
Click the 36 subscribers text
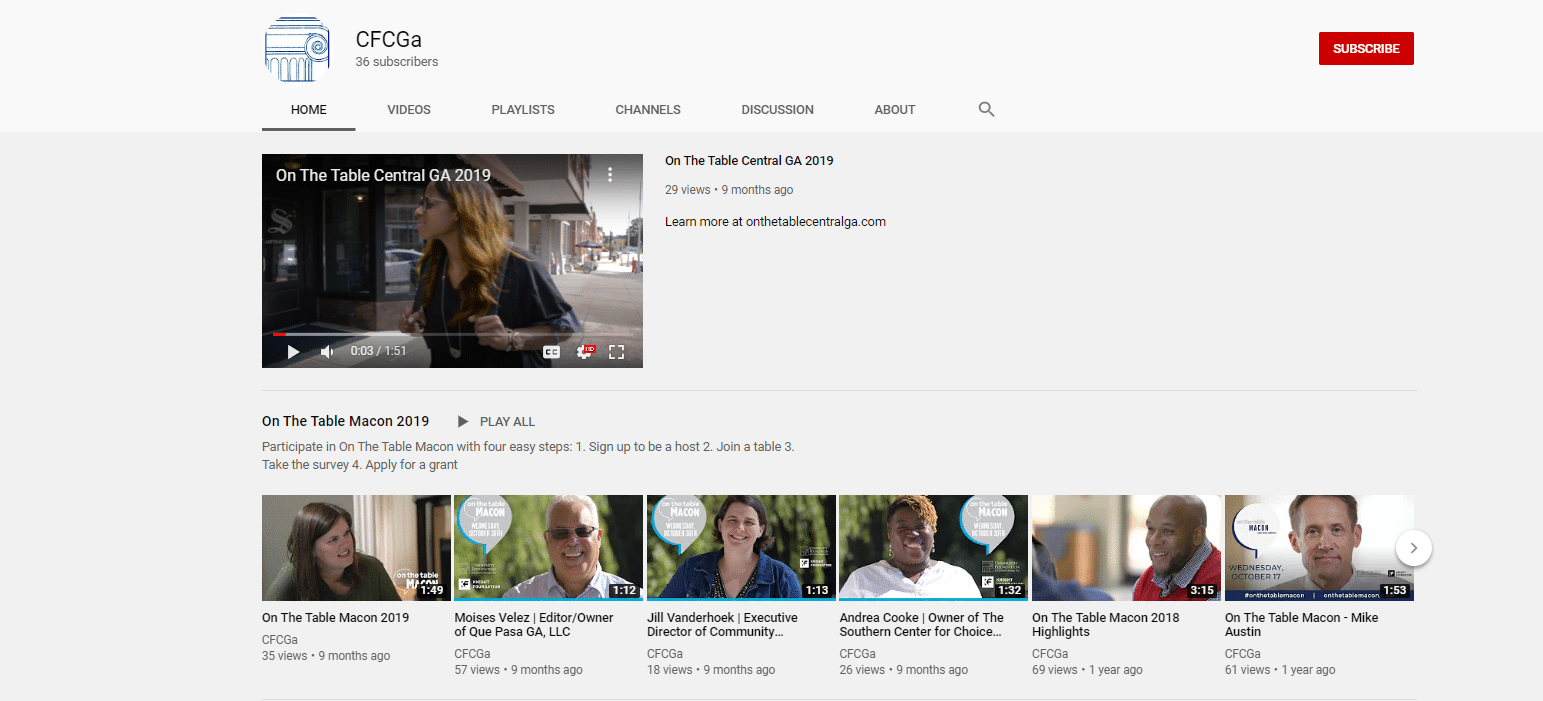pyautogui.click(x=397, y=62)
